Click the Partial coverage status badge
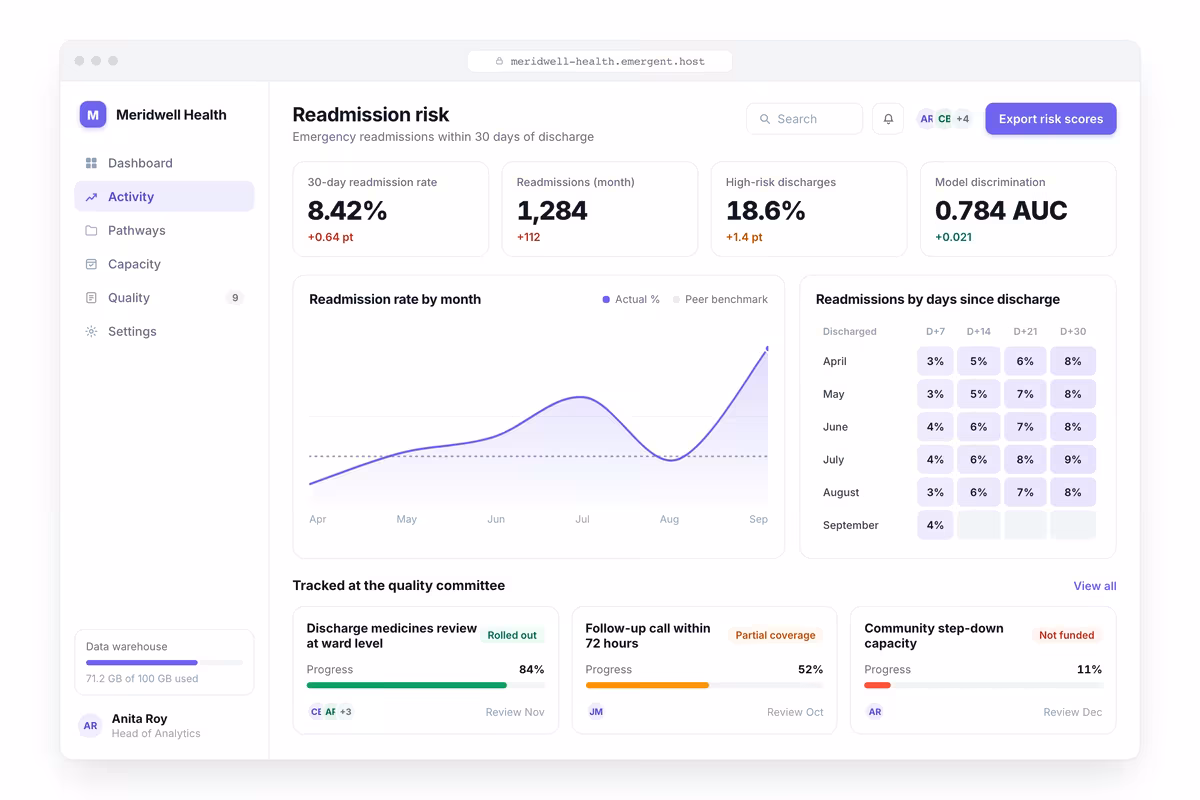Image resolution: width=1200 pixels, height=800 pixels. click(x=775, y=635)
